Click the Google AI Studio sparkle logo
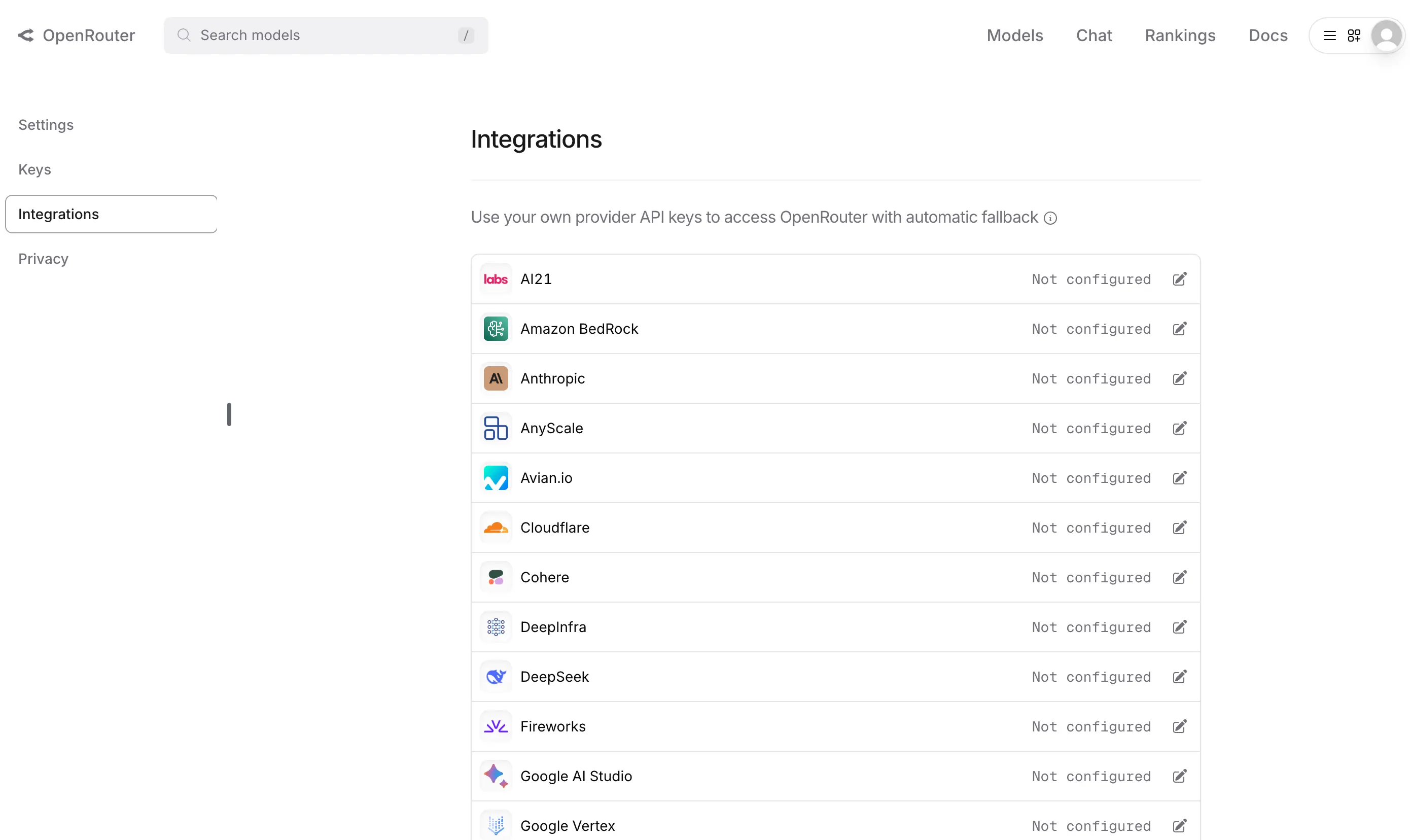1410x840 pixels. coord(496,777)
